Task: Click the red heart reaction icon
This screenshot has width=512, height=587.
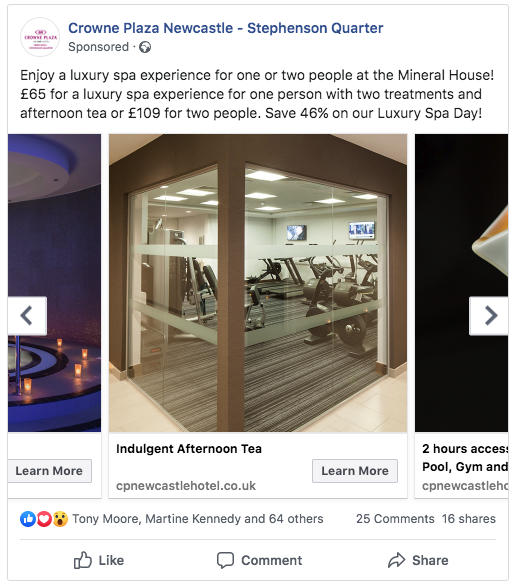Action: pyautogui.click(x=44, y=519)
